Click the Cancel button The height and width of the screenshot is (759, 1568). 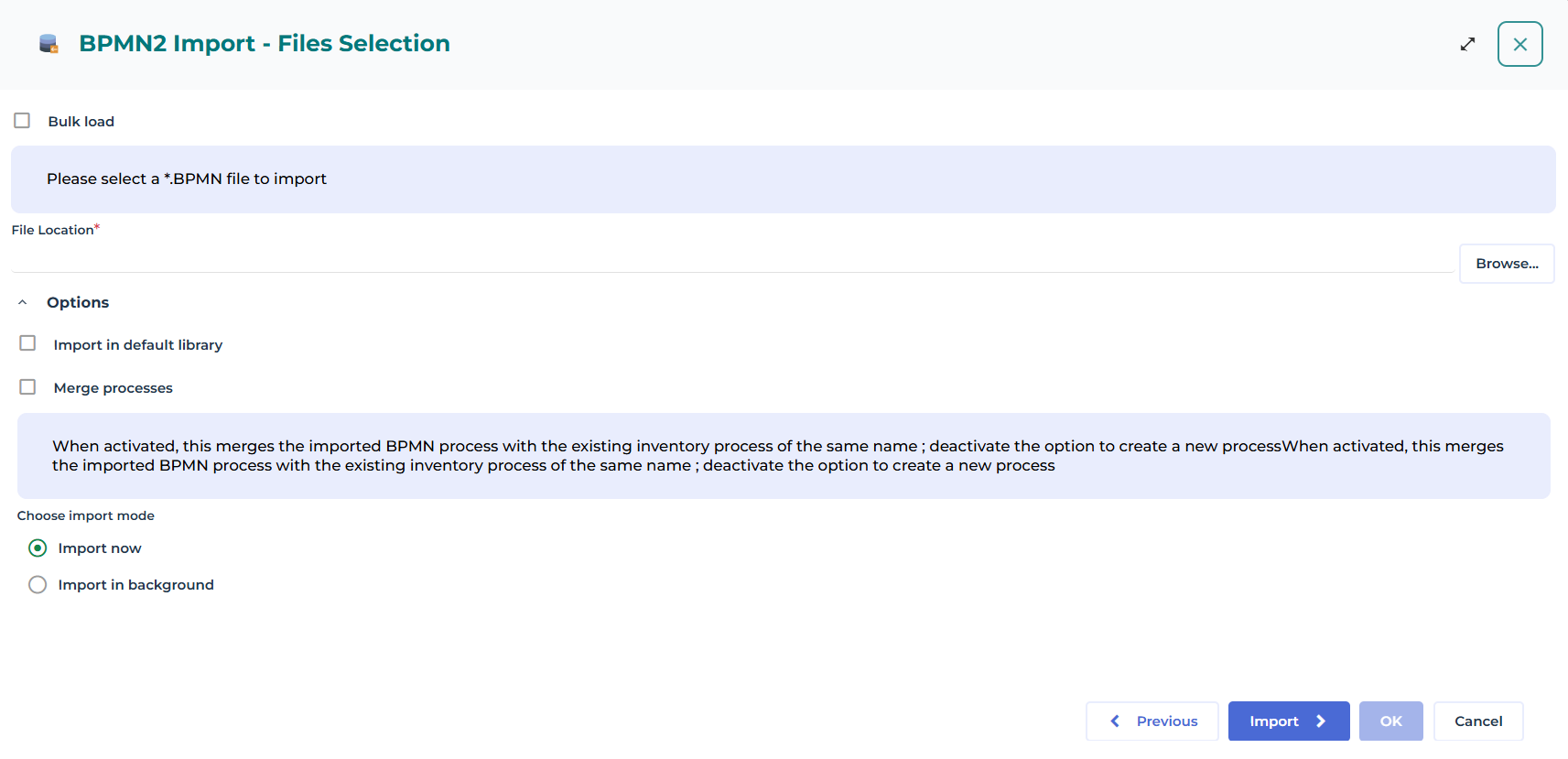coord(1477,721)
